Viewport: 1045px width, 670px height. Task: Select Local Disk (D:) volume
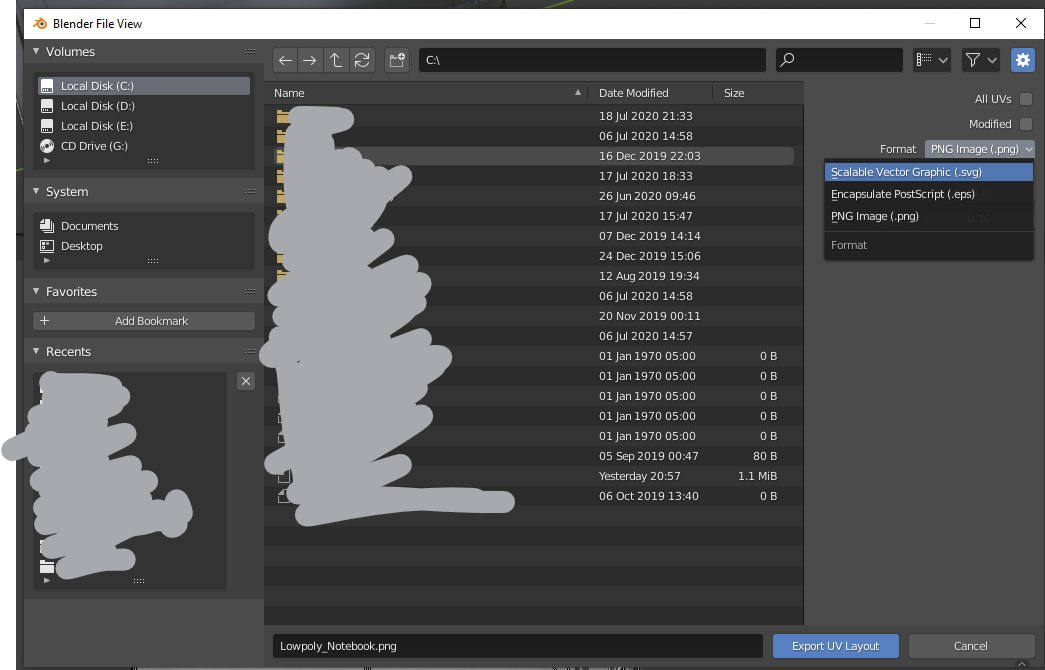coord(145,106)
